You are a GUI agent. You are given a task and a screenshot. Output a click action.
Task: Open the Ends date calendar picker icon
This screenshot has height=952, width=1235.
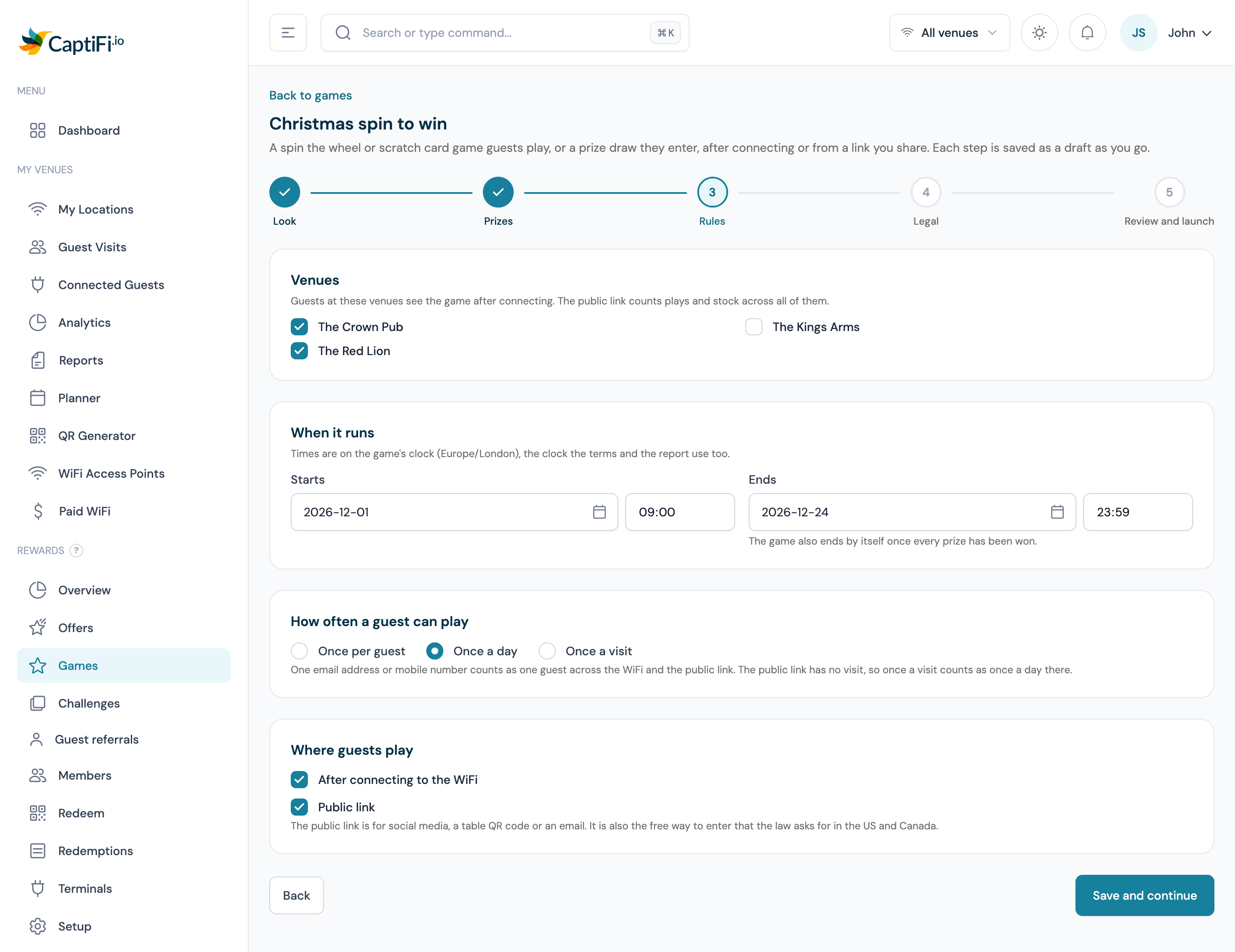coord(1057,512)
